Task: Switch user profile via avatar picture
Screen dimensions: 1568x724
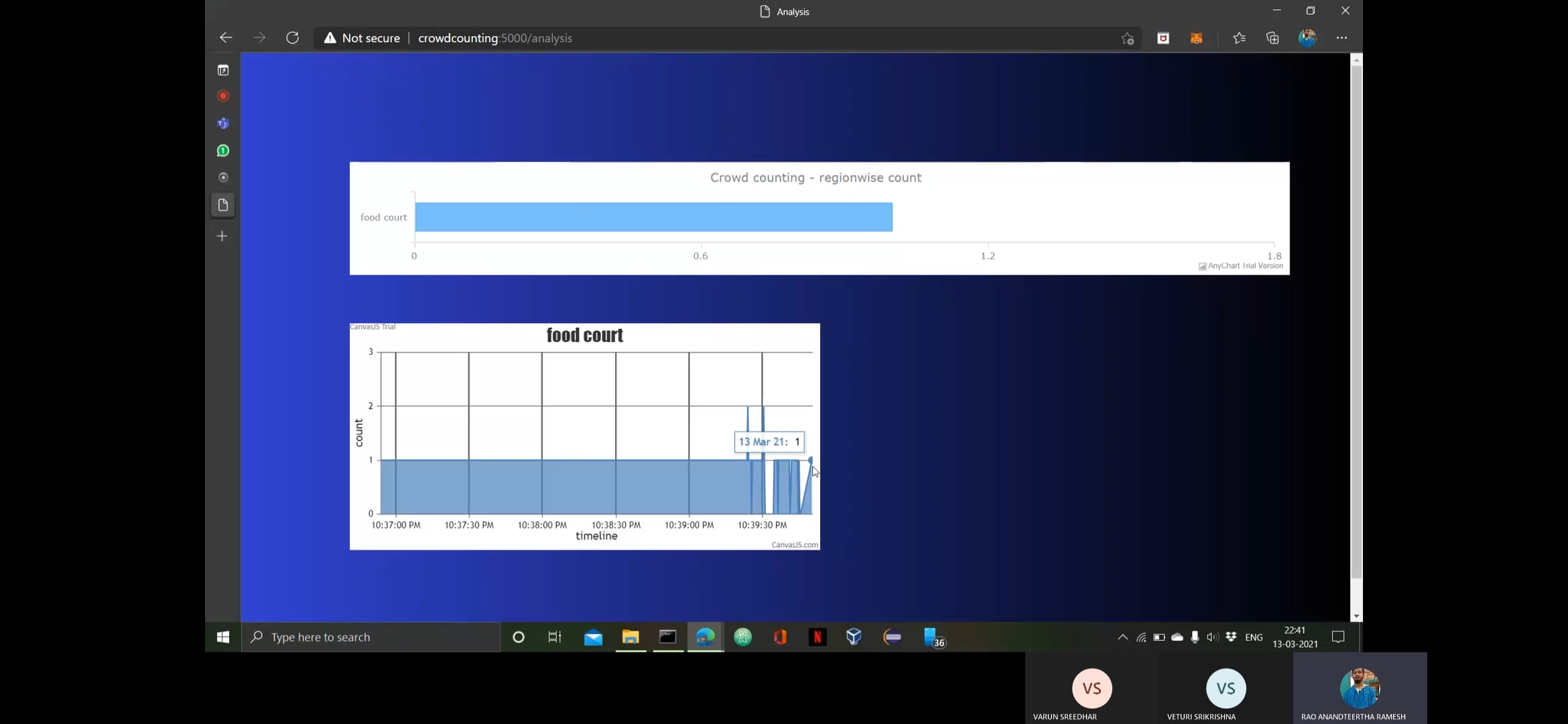Action: pyautogui.click(x=1307, y=38)
